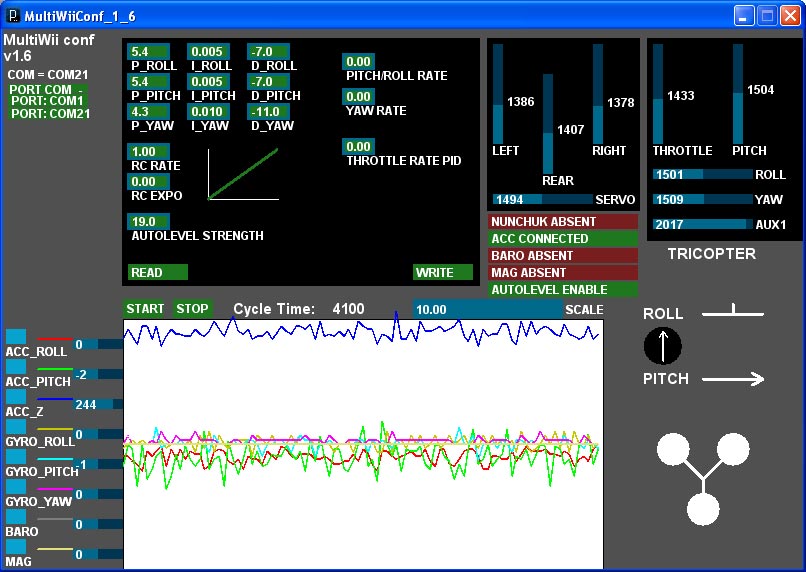Toggle the MAG graph visibility square

pos(15,547)
